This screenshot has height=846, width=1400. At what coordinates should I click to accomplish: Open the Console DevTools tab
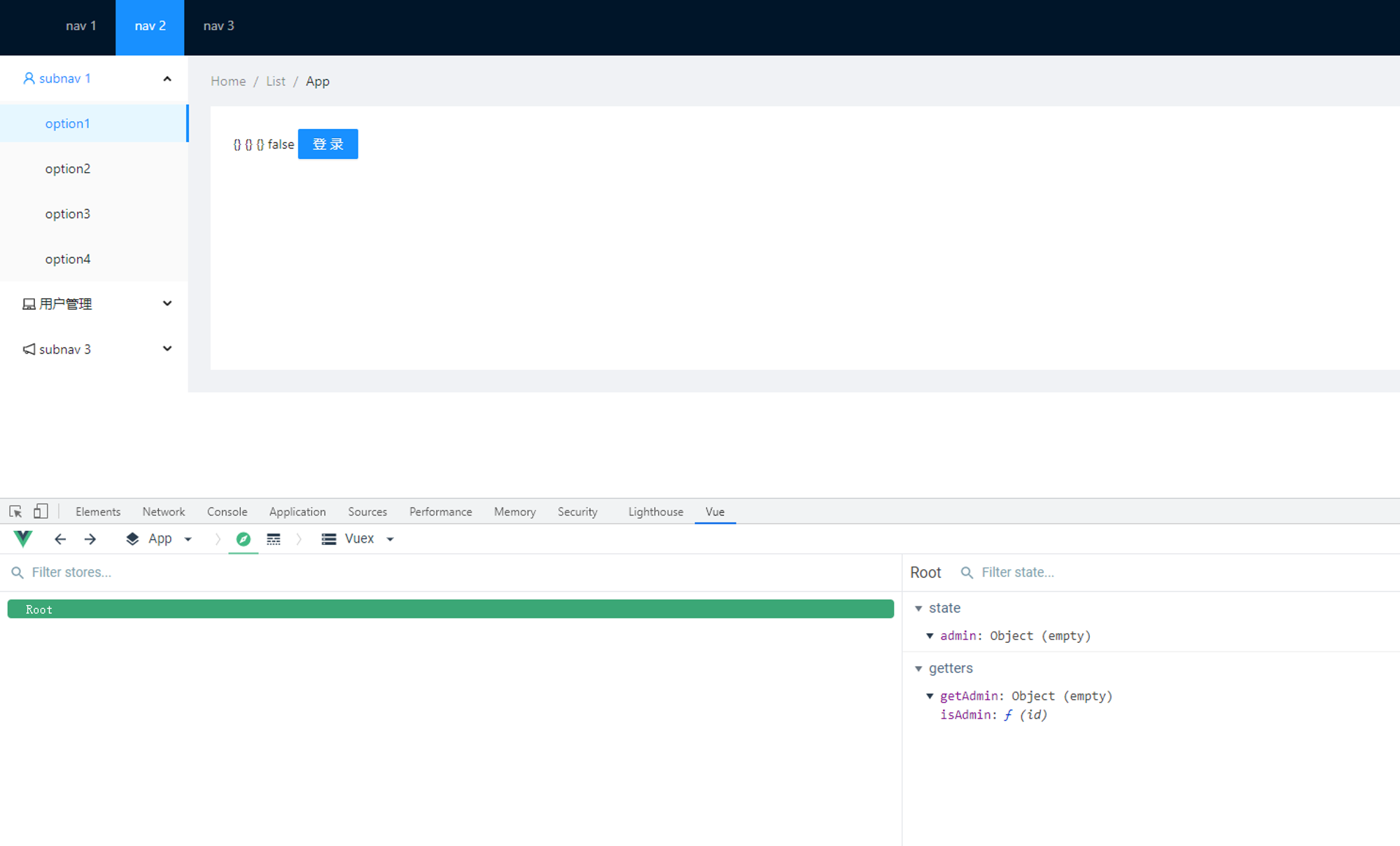(x=227, y=512)
